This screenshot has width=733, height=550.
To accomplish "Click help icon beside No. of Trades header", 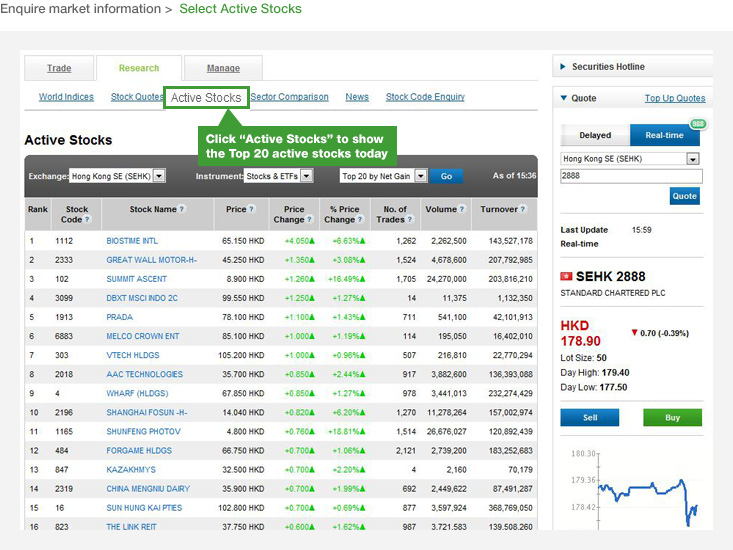I will tap(410, 219).
